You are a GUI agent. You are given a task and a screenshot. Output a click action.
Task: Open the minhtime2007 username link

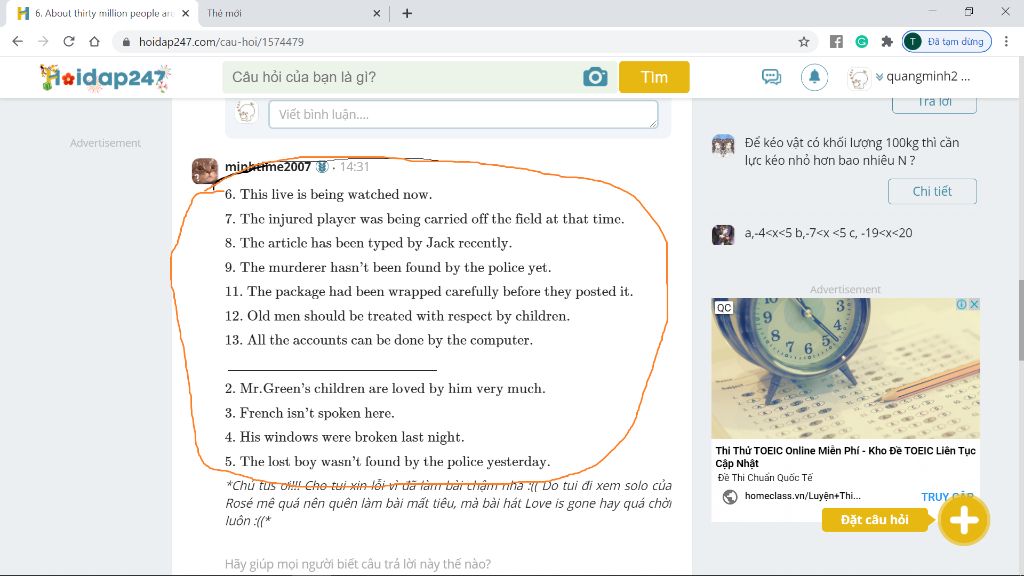click(268, 167)
